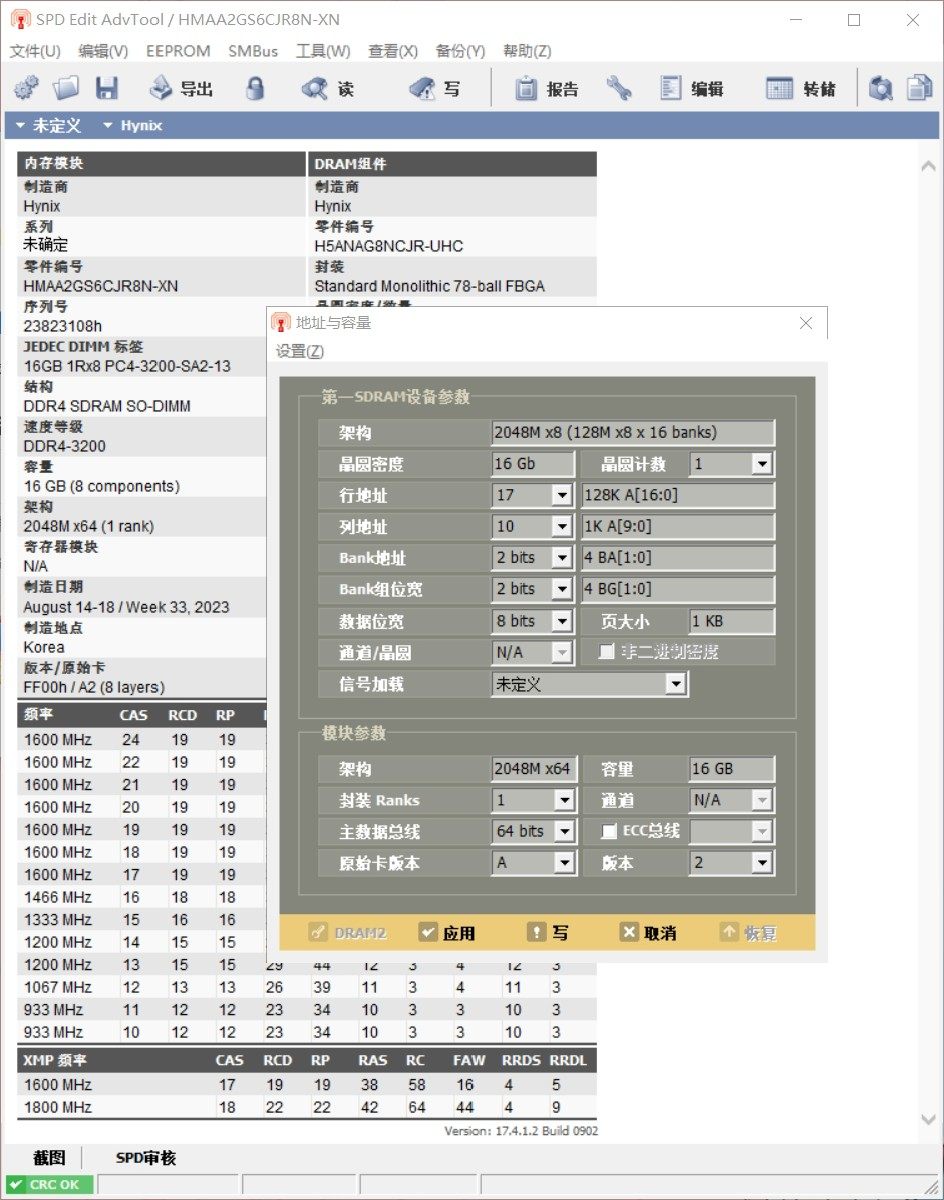Open the 数据位宽 8 bits dropdown

[561, 621]
